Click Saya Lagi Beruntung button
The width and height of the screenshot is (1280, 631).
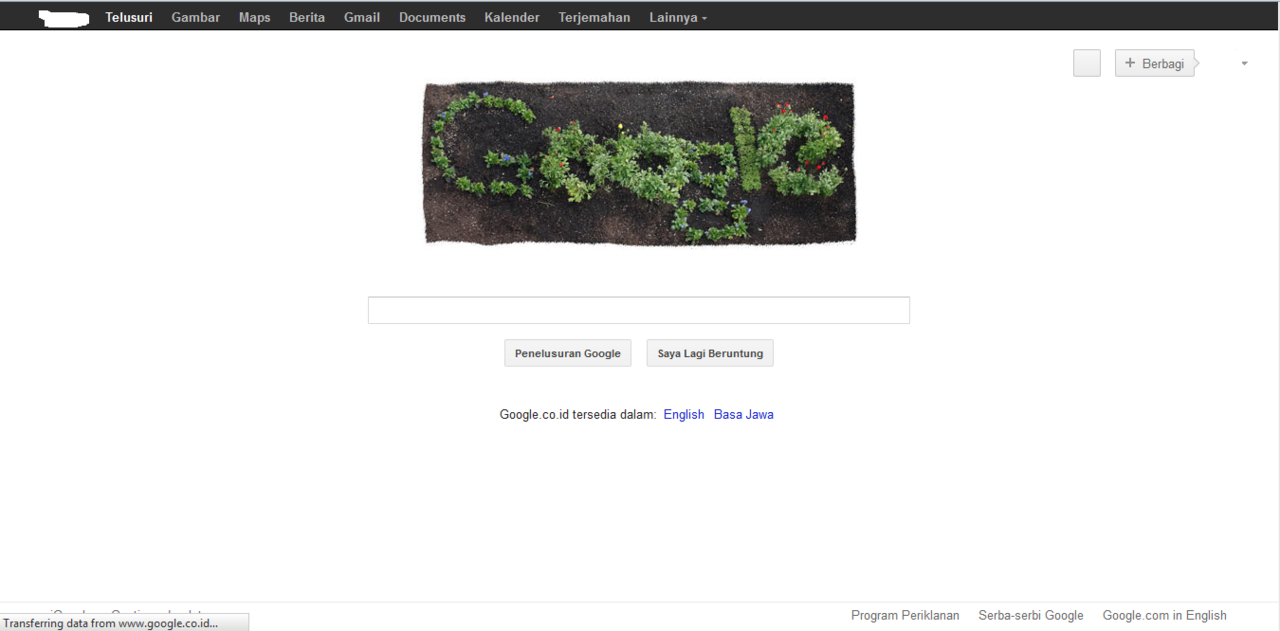(x=710, y=353)
